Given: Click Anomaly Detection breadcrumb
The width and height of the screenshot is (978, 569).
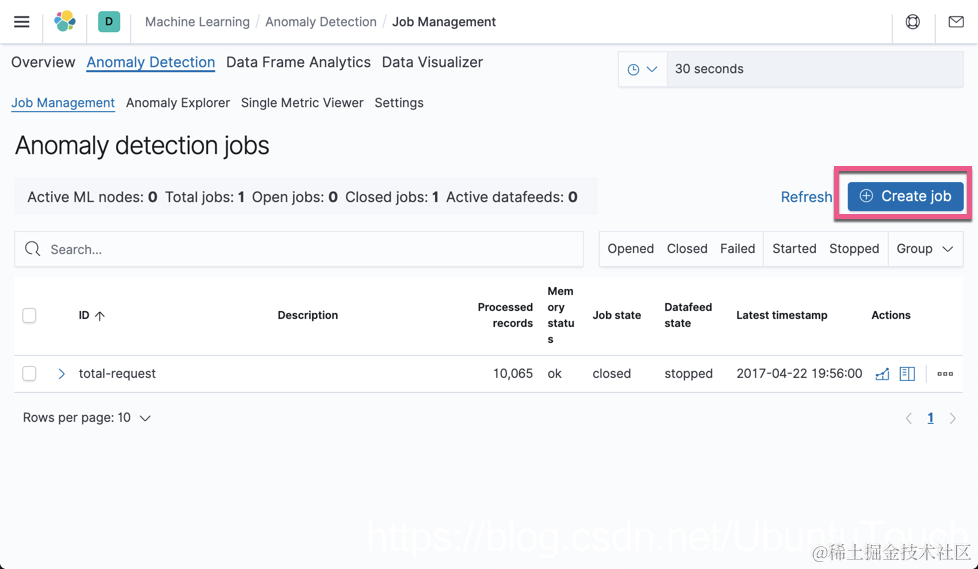Looking at the screenshot, I should tap(321, 22).
